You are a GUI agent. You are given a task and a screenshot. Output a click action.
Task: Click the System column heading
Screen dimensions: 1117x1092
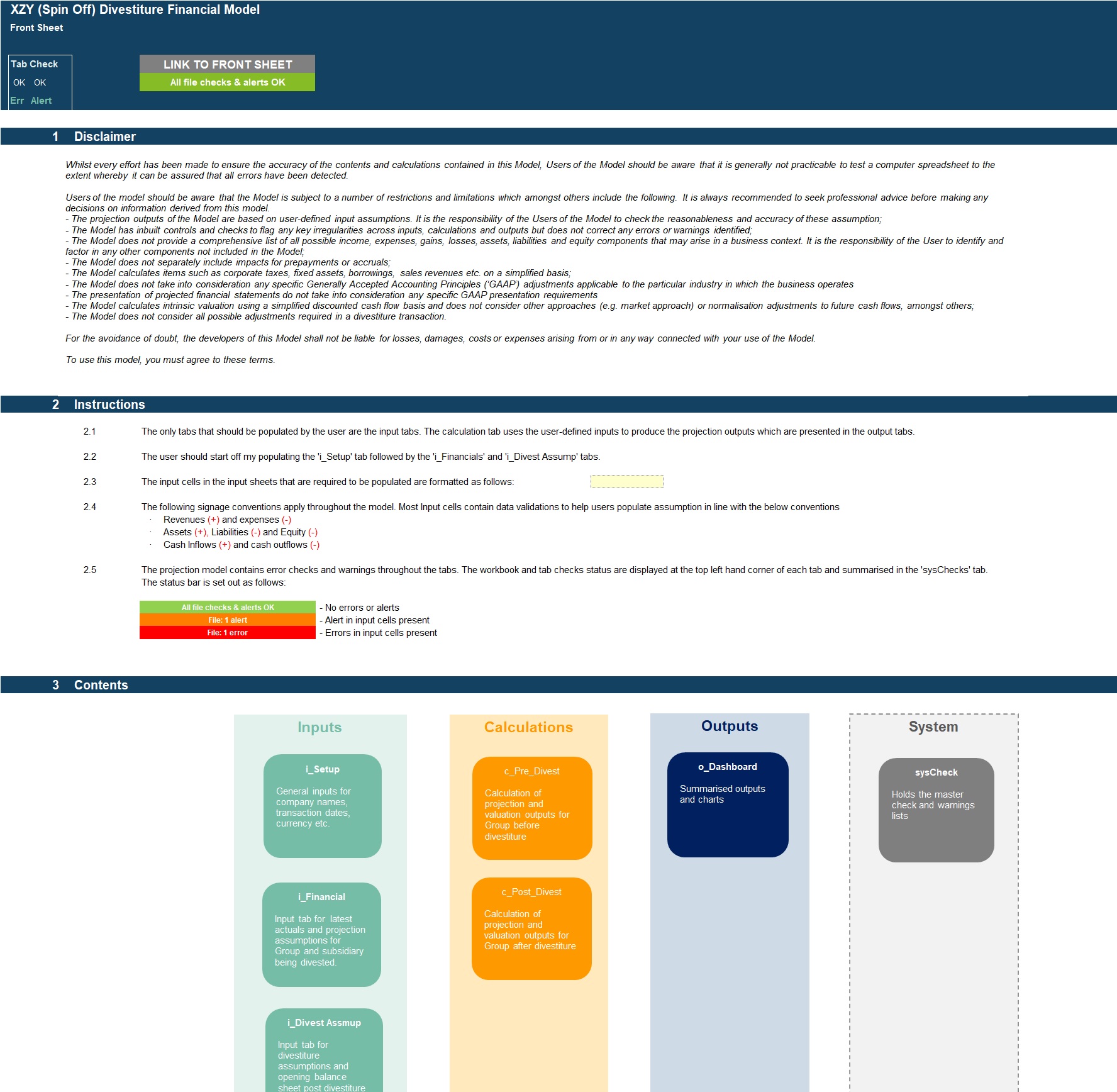pos(933,727)
